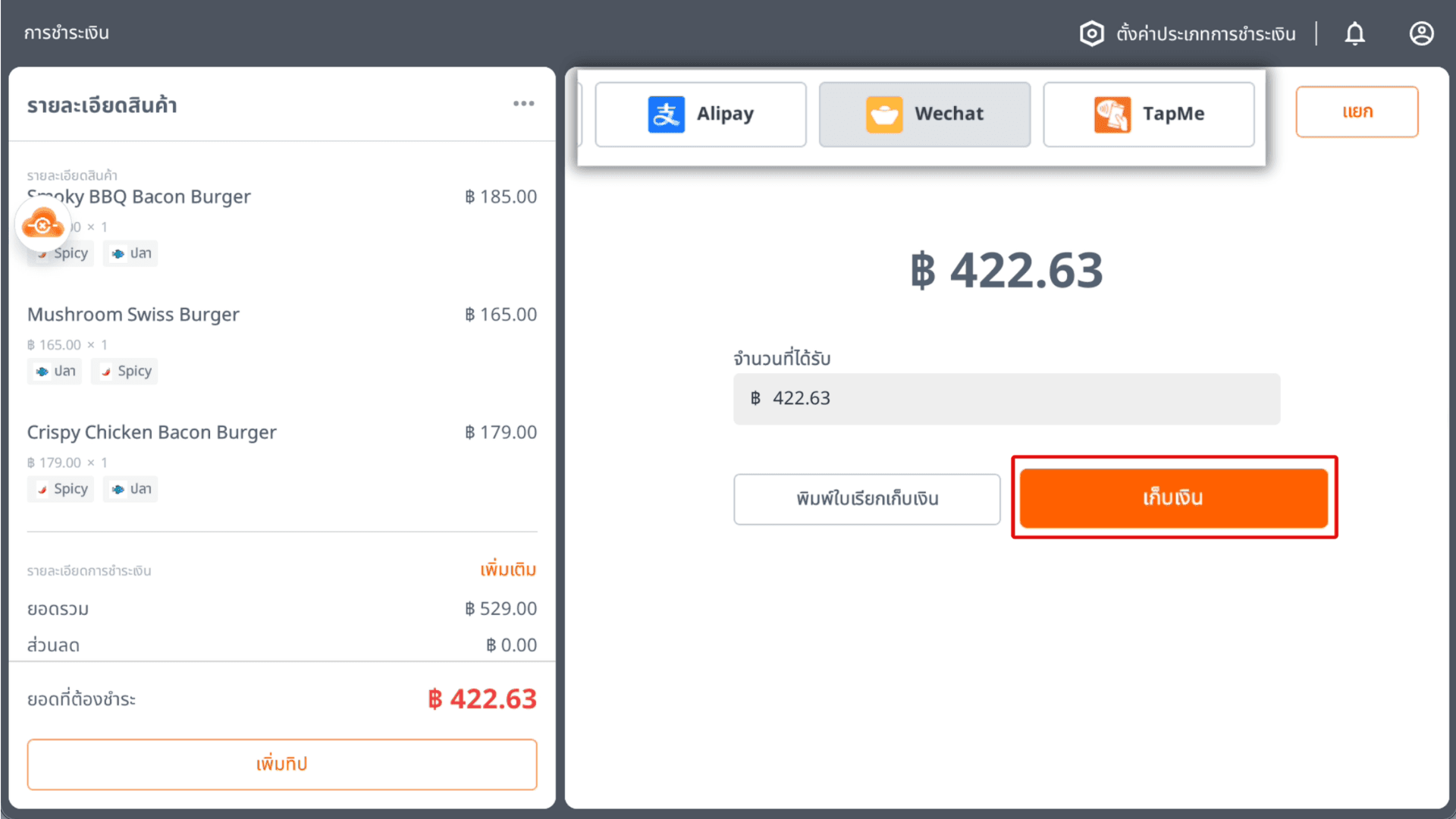The width and height of the screenshot is (1456, 819).
Task: Click the TapMe logo icon
Action: coord(1112,115)
